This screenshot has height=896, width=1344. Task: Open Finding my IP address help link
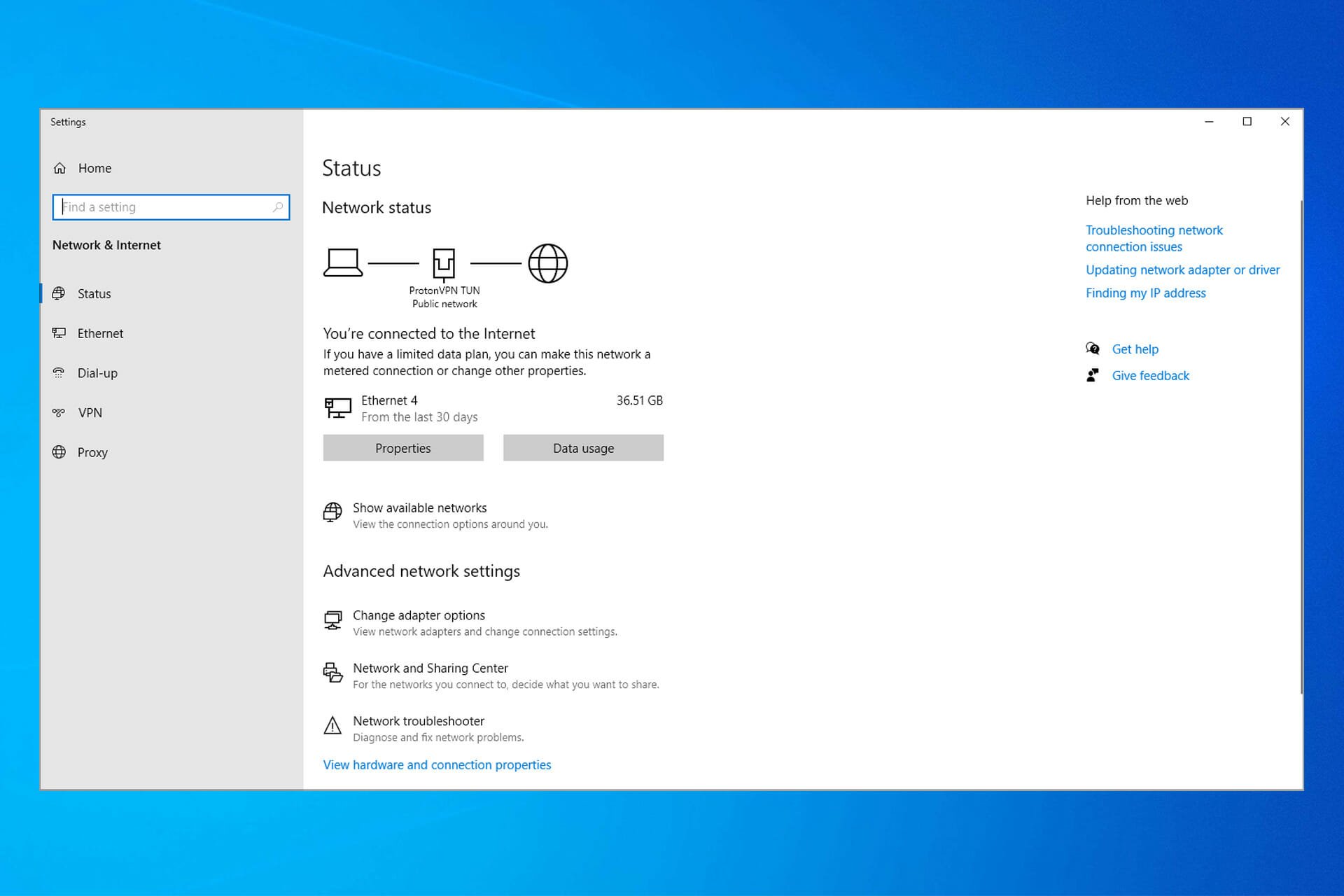1145,292
